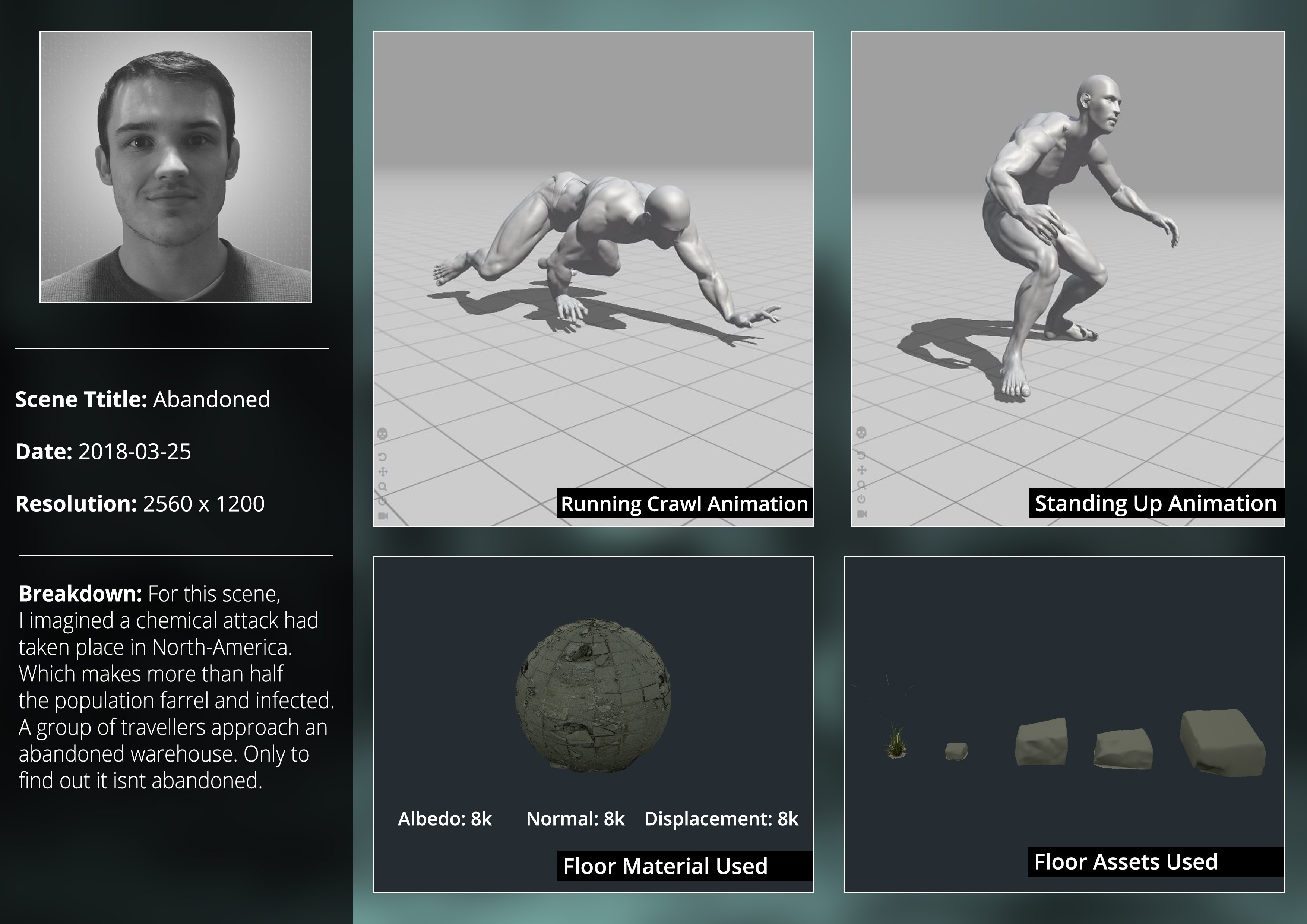Viewport: 1307px width, 924px height.
Task: Click pan arrows icon in Running Crawl viewer
Action: point(383,471)
